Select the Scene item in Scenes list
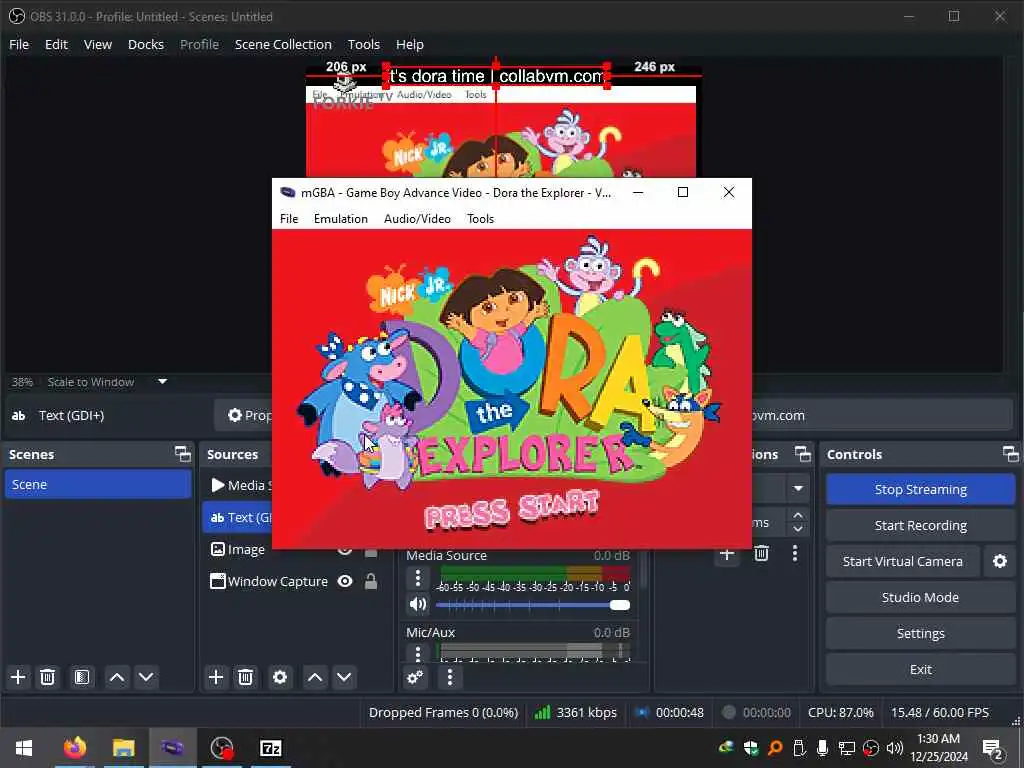Screen dimensions: 1024x768 pyautogui.click(x=98, y=485)
